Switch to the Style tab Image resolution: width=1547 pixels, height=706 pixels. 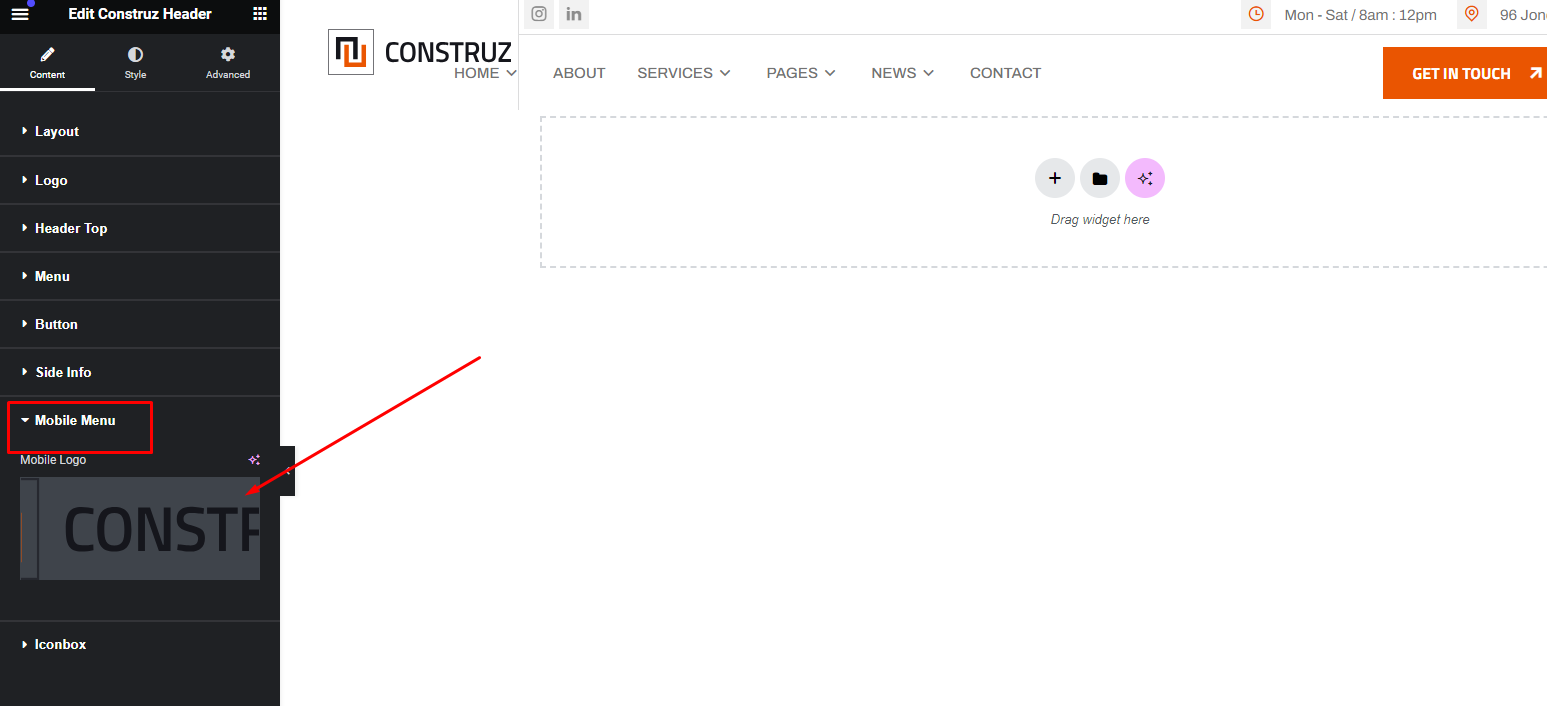point(135,62)
